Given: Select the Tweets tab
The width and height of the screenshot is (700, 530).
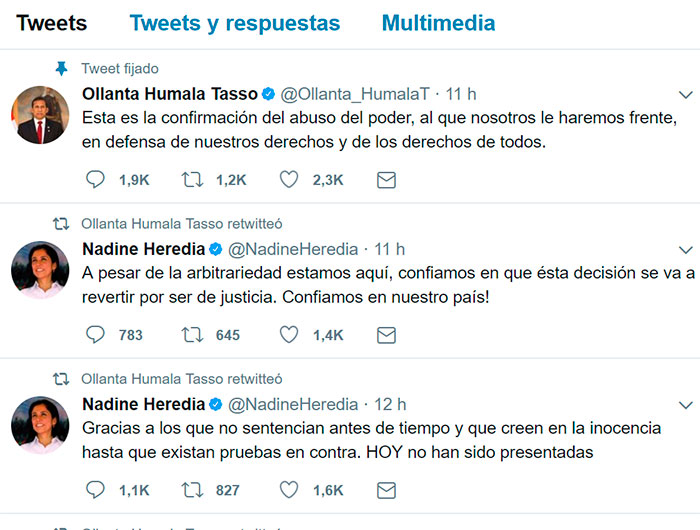Looking at the screenshot, I should tap(51, 23).
